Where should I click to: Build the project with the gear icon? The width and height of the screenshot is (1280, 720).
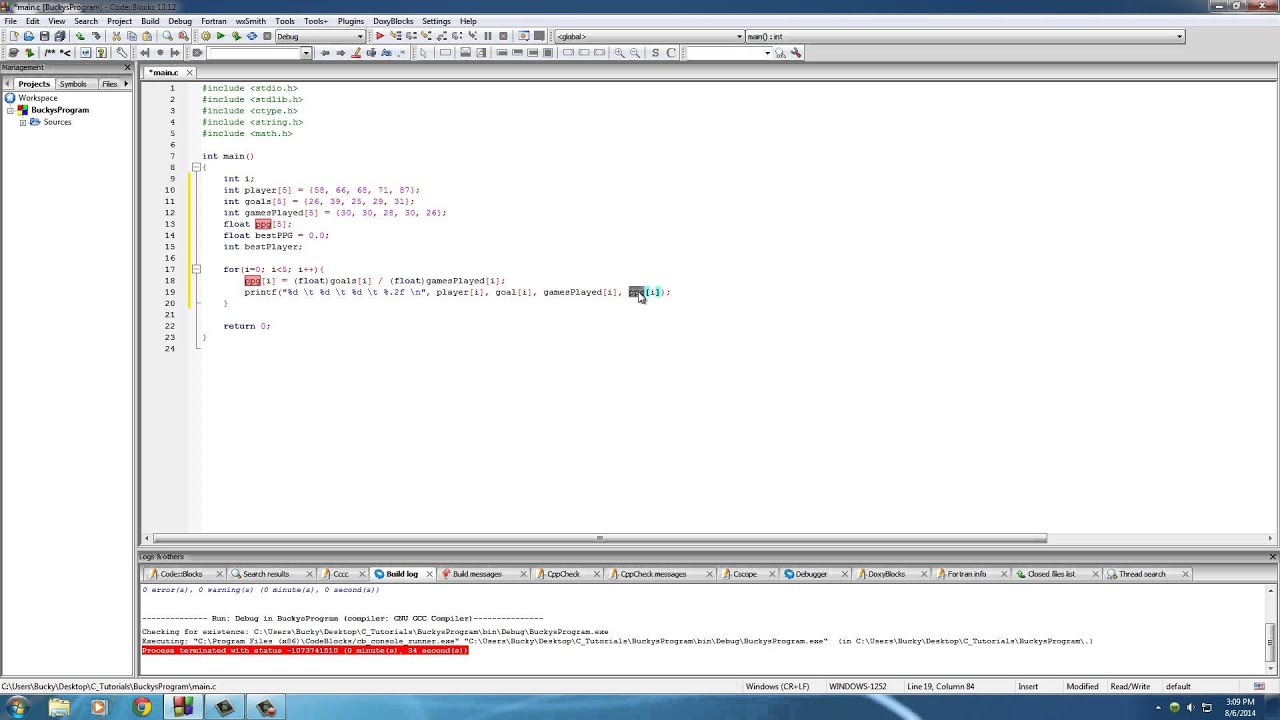(x=205, y=36)
